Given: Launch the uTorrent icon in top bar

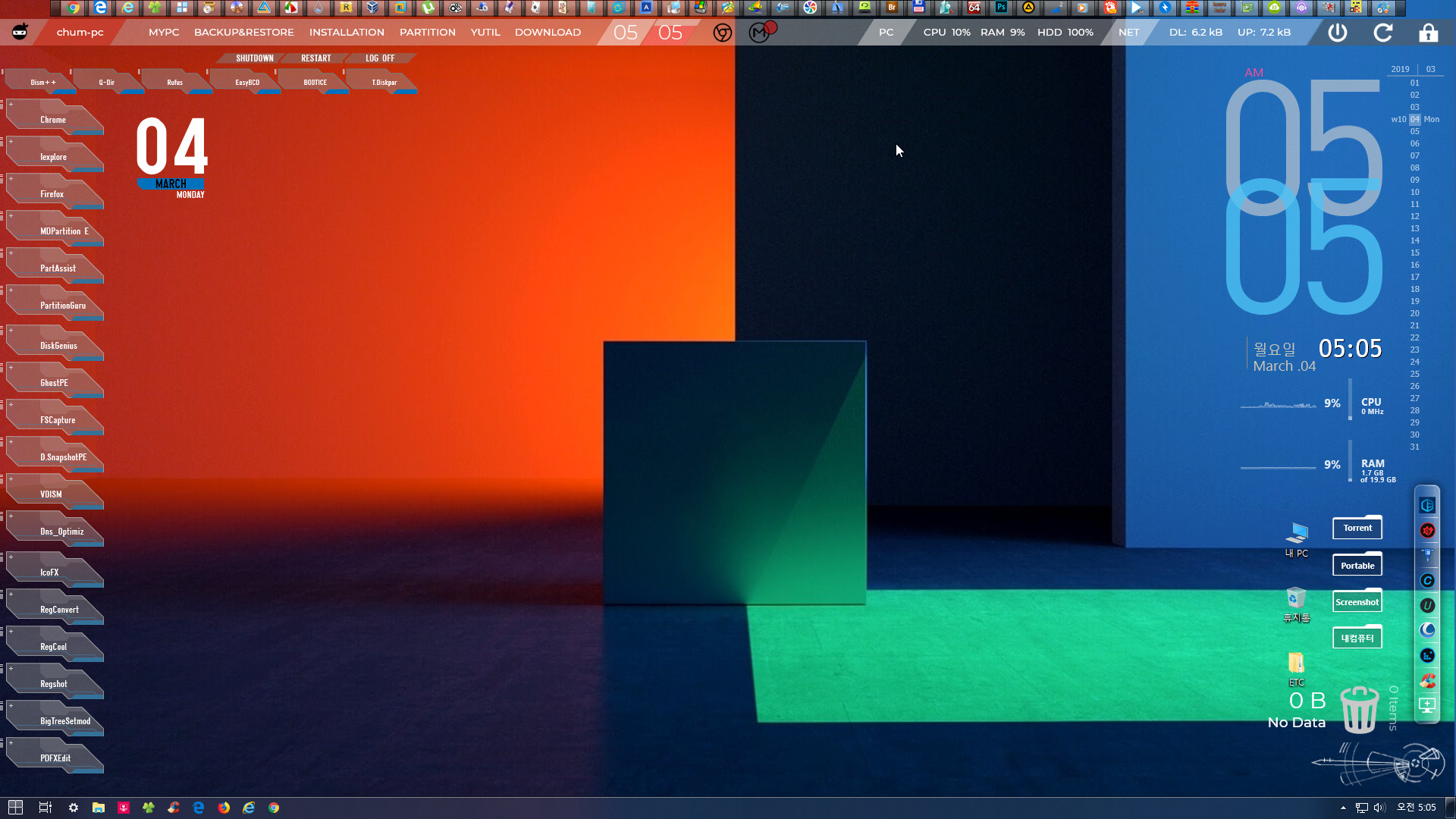Looking at the screenshot, I should tap(428, 8).
